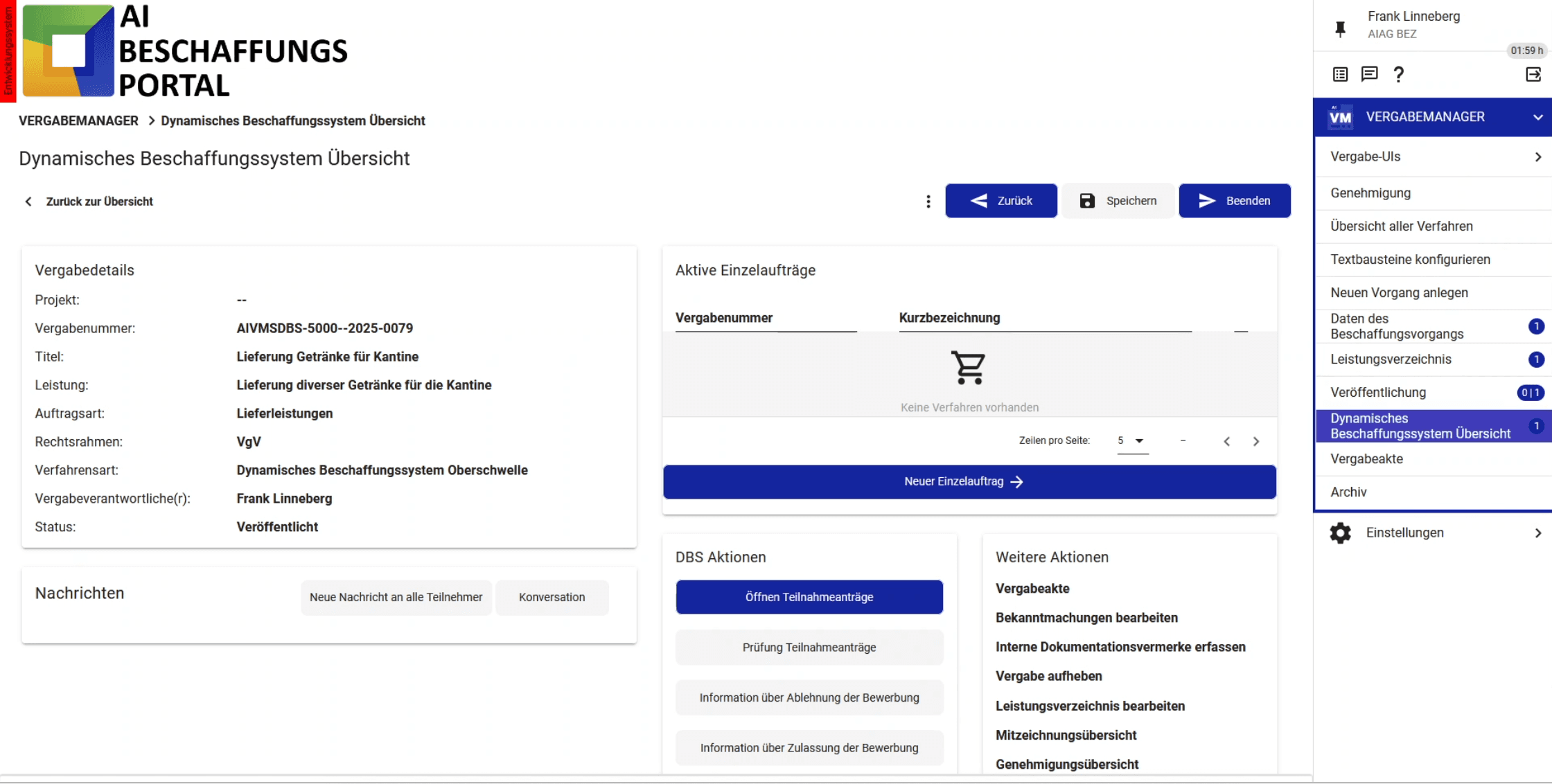Click the Neuer Einzelauftrag button
The width and height of the screenshot is (1552, 784).
tap(969, 481)
